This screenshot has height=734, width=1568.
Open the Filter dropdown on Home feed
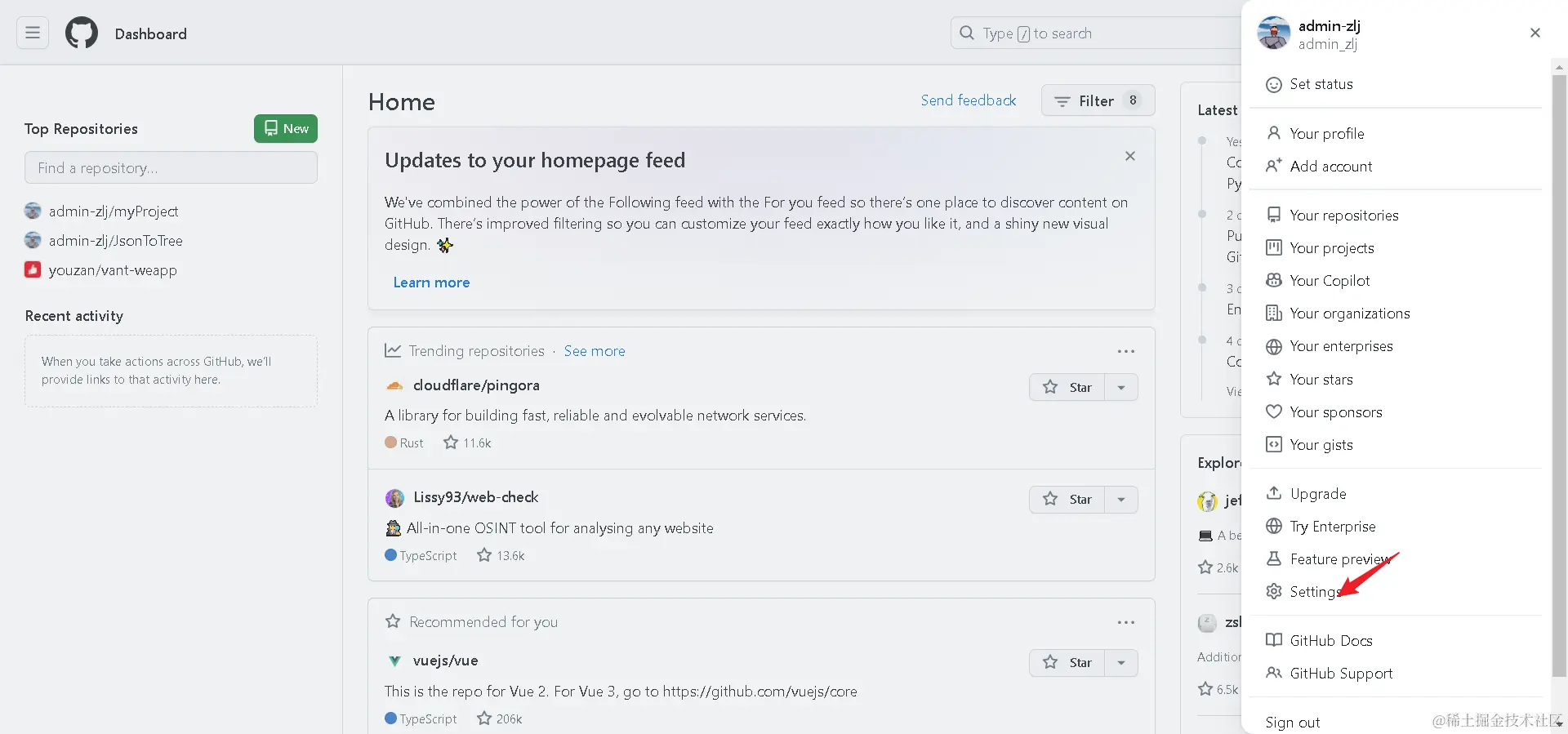tap(1098, 100)
